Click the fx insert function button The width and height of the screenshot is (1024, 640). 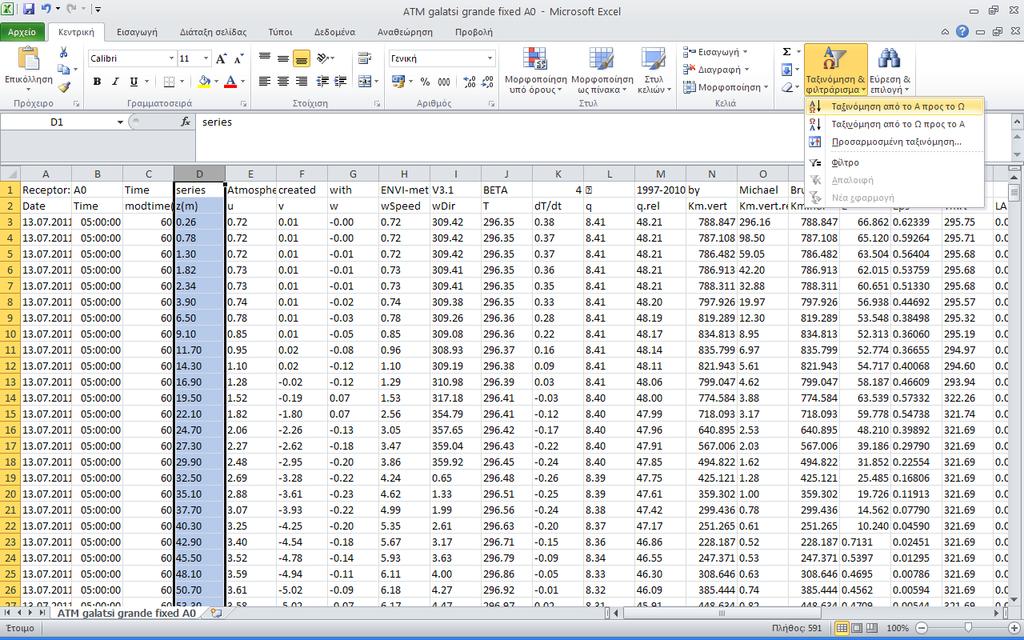point(185,122)
